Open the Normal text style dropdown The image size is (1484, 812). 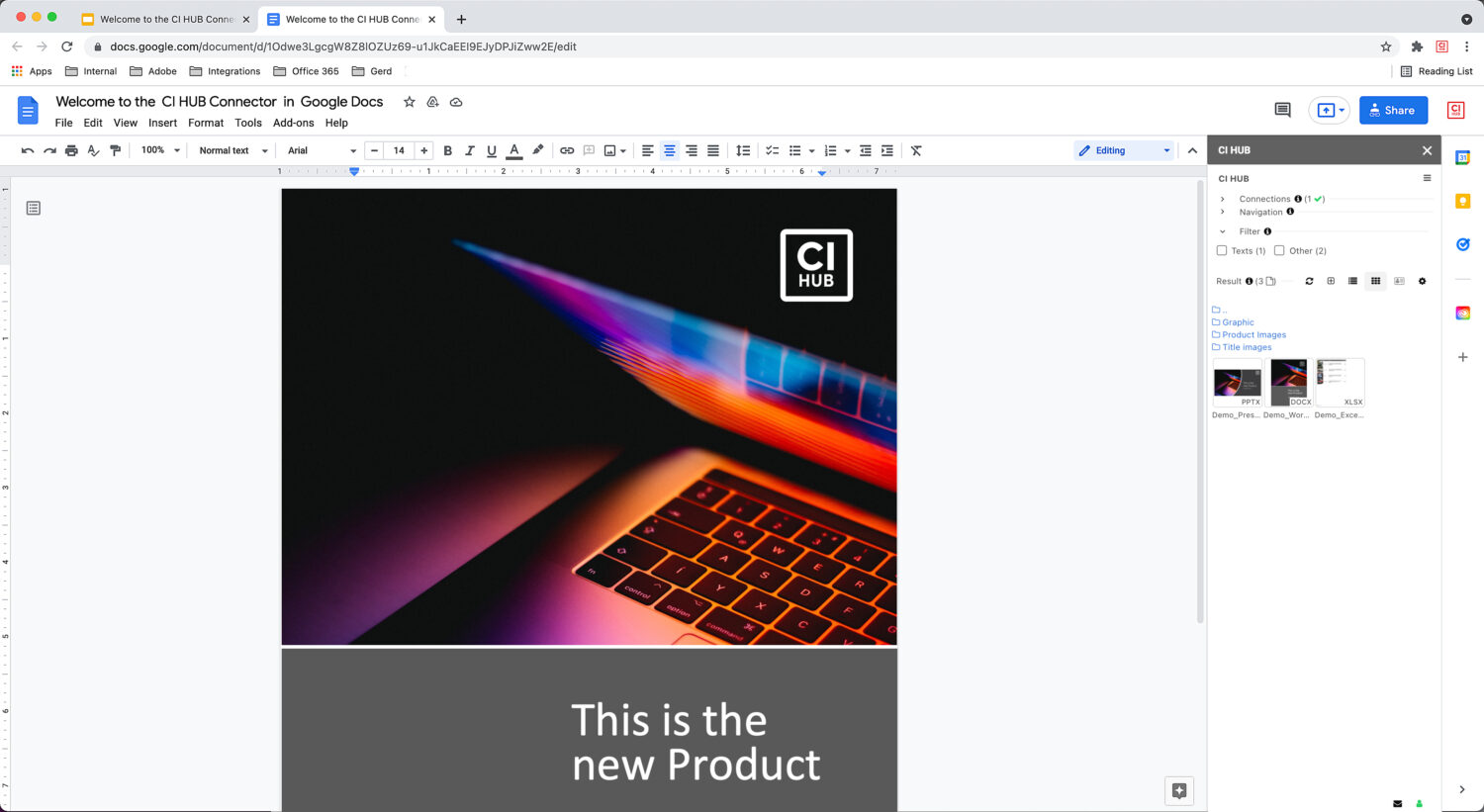point(233,150)
